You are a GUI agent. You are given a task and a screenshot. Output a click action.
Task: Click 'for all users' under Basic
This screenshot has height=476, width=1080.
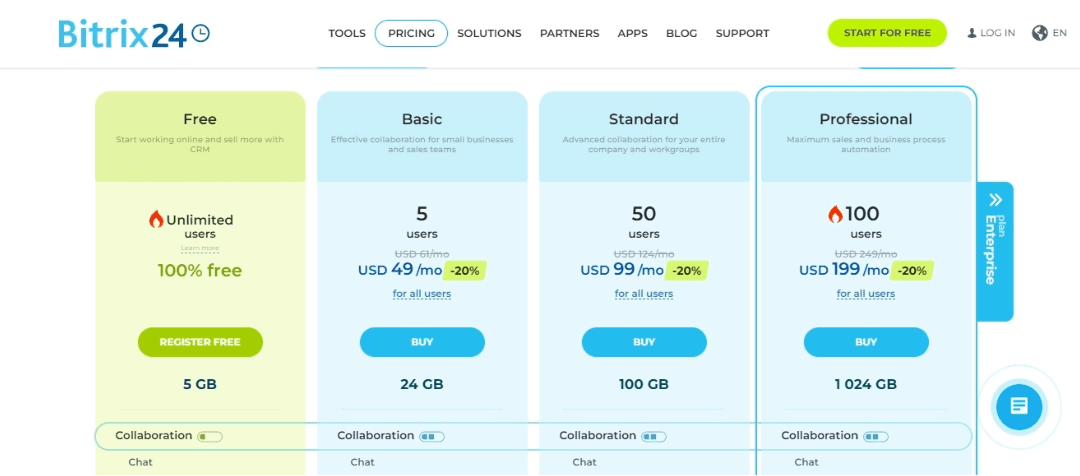422,294
